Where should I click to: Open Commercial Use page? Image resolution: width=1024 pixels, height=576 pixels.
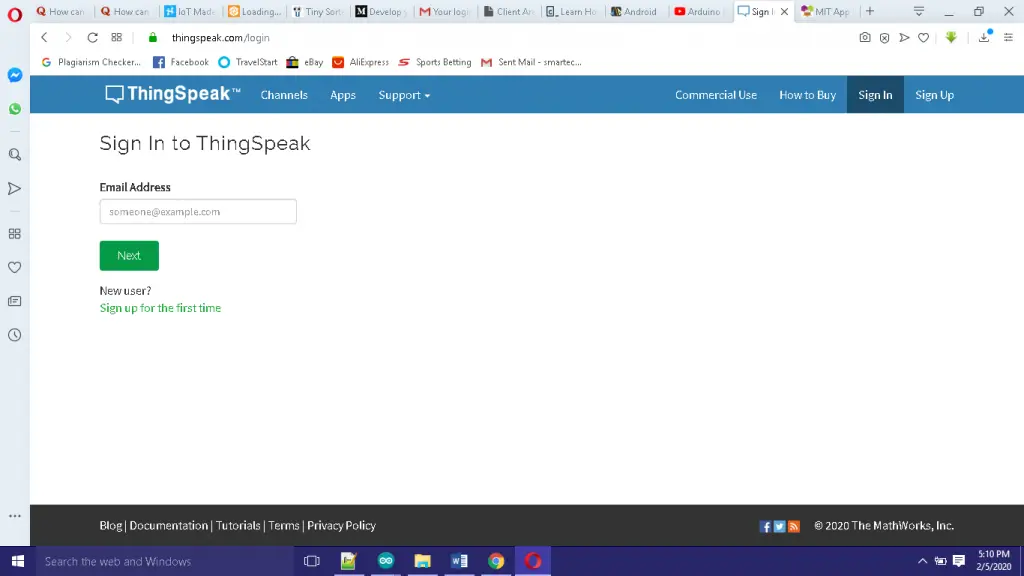[x=716, y=95]
